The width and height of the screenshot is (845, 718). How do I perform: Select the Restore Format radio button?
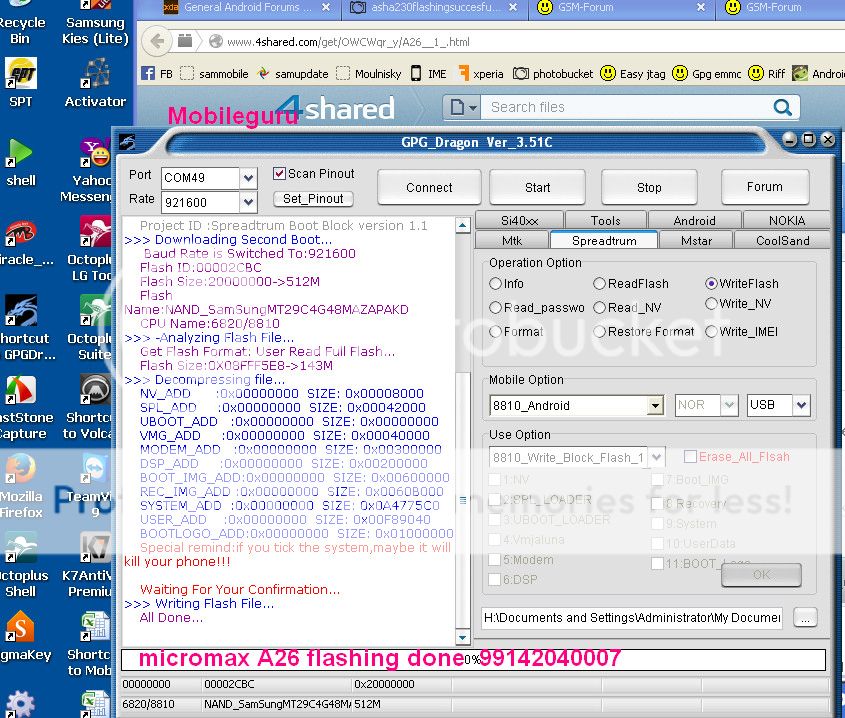[599, 332]
